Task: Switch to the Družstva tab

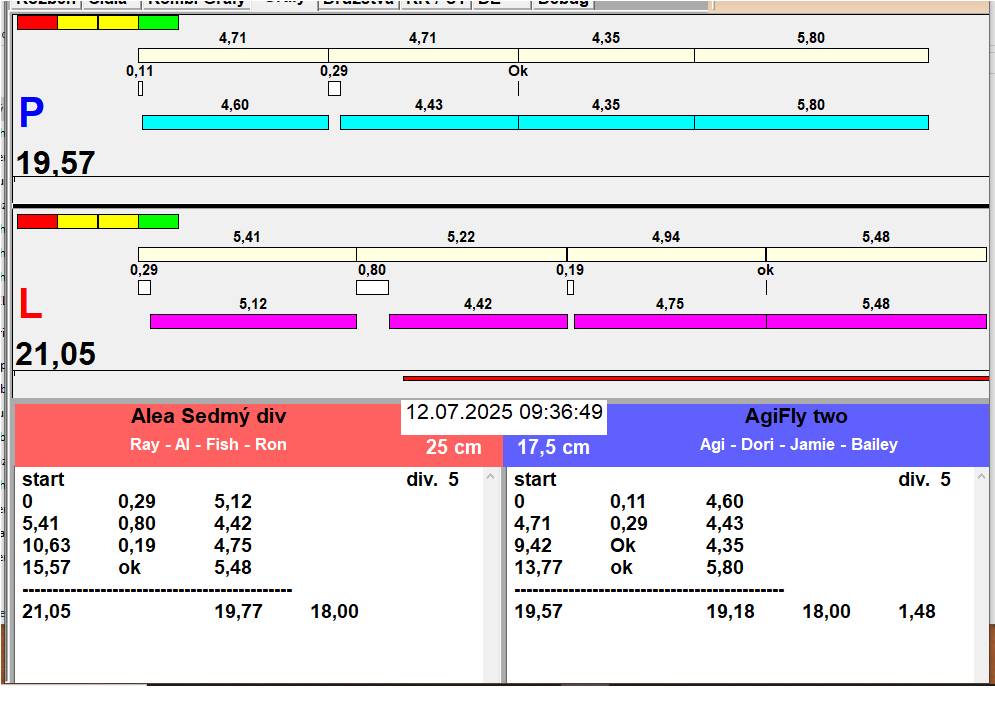Action: (358, 3)
